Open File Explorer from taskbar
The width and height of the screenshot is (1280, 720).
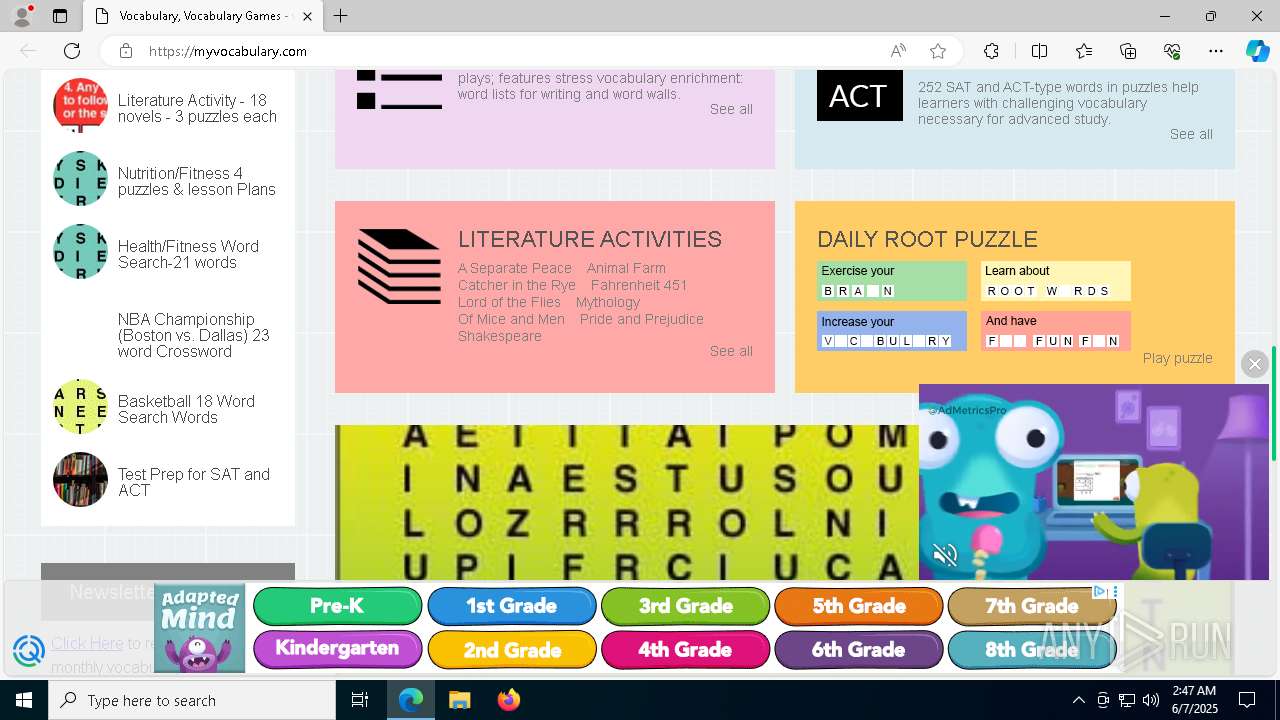459,700
